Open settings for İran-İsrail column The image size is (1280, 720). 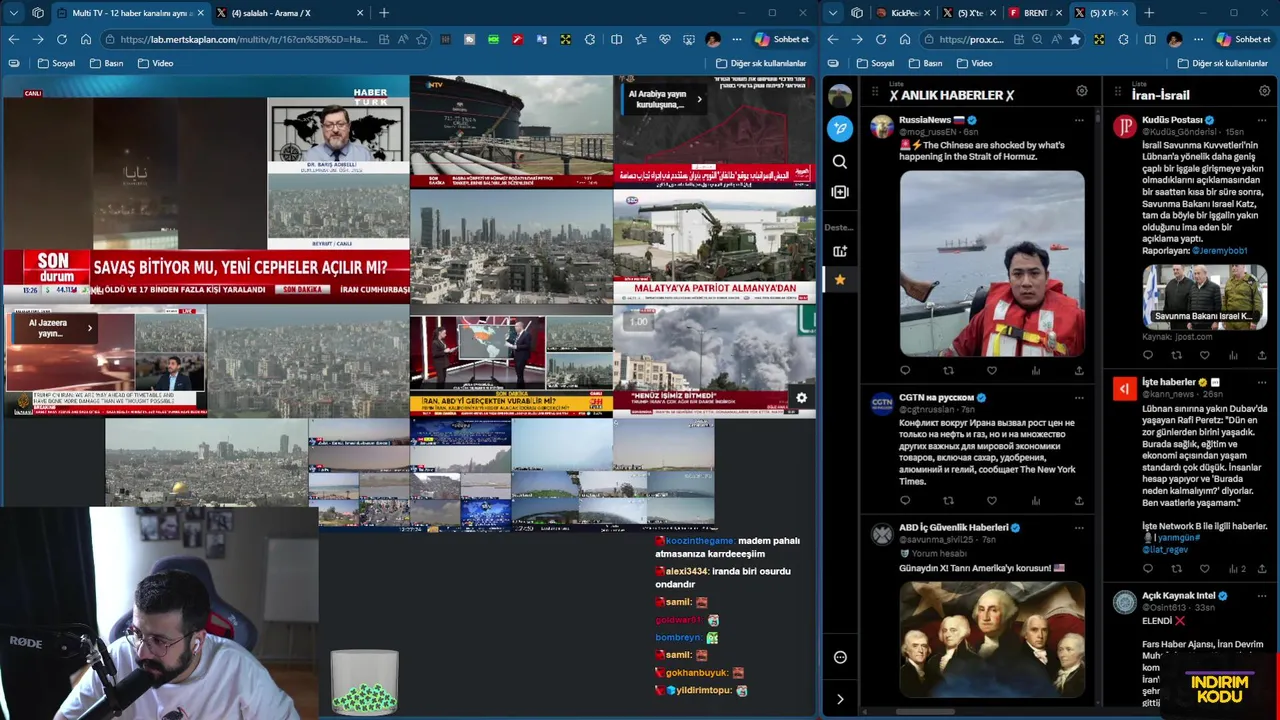(x=1264, y=91)
